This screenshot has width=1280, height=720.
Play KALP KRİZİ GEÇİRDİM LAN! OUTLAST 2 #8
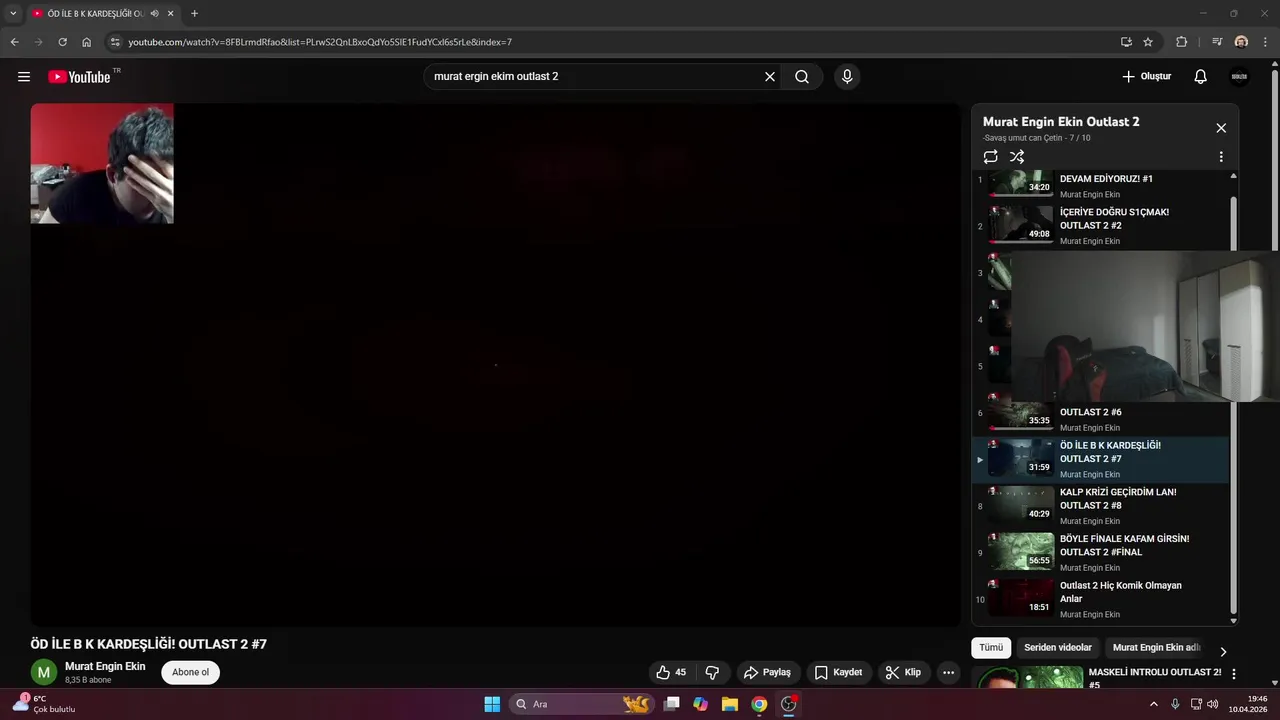1101,506
